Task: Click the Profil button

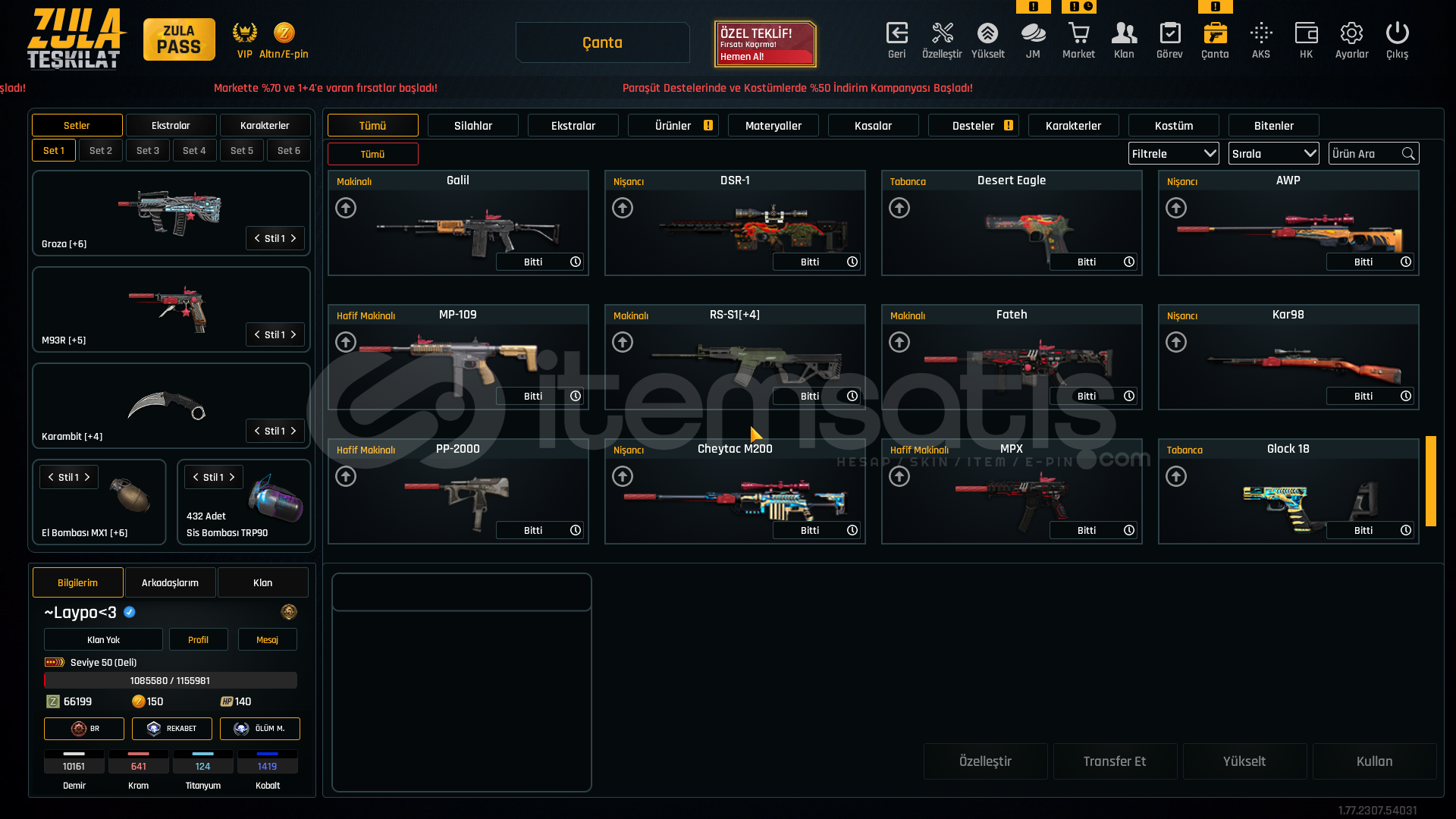Action: point(198,639)
